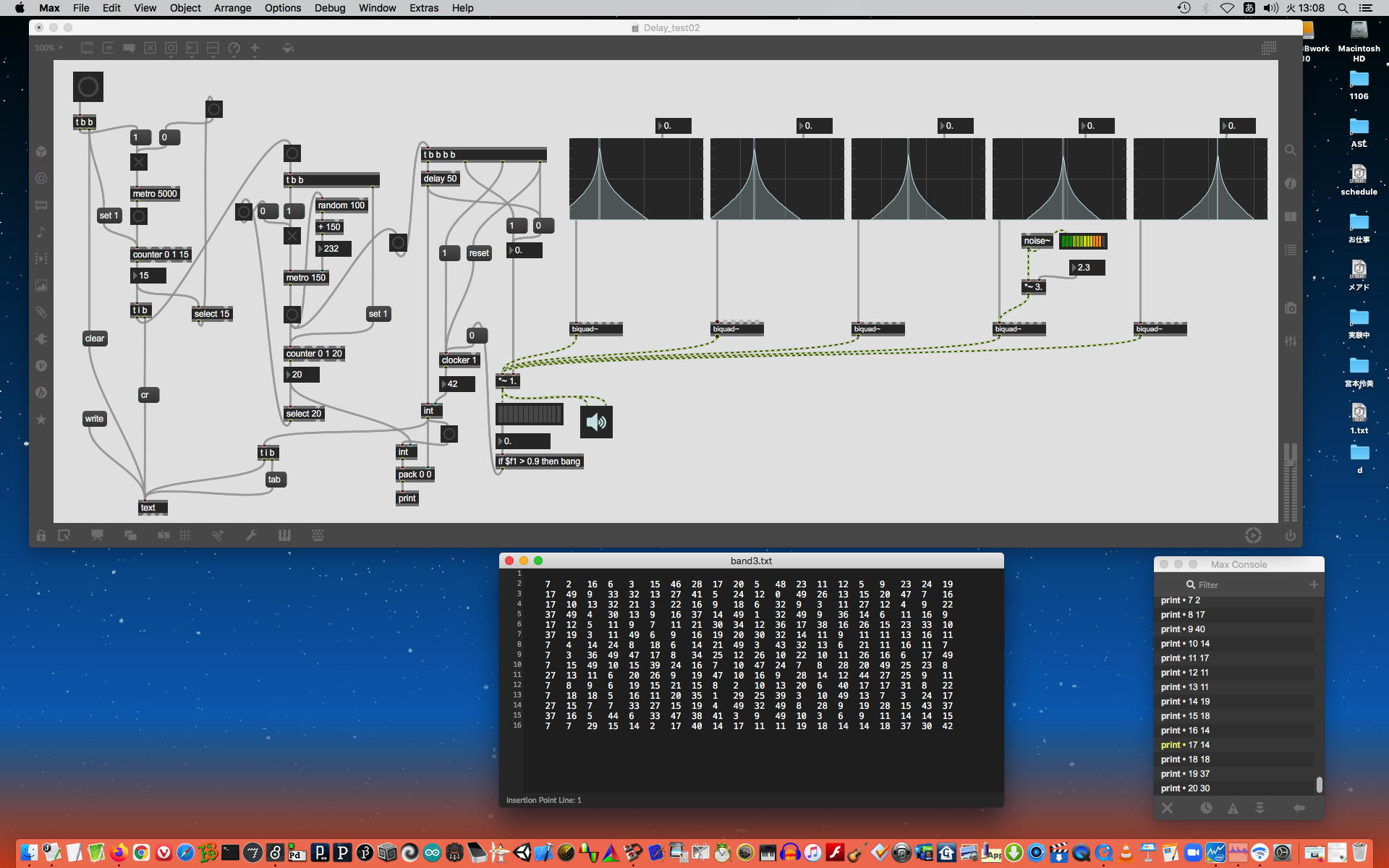Adjust the gain slider below *~ 1.
Screen dimensions: 1389x868
tap(529, 414)
